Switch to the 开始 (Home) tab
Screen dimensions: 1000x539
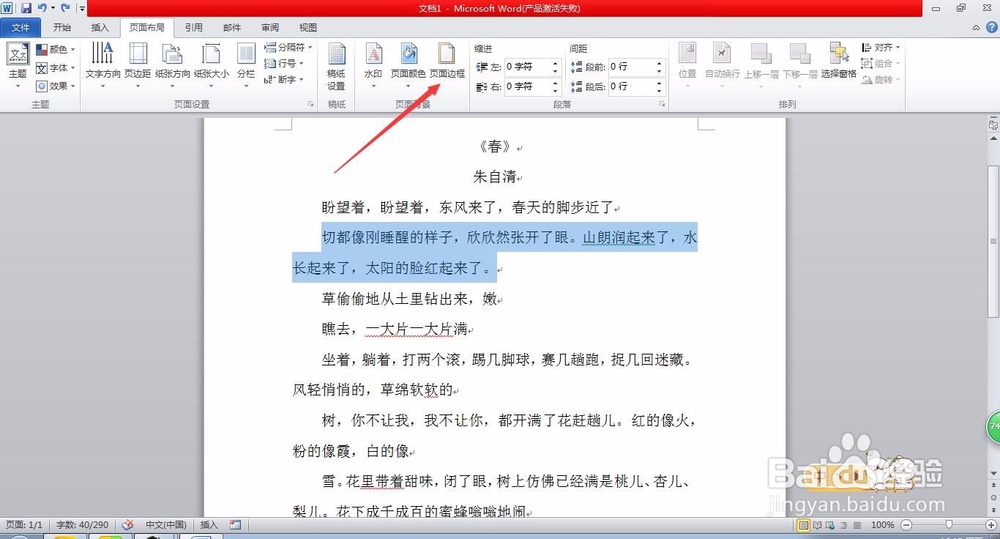click(62, 27)
